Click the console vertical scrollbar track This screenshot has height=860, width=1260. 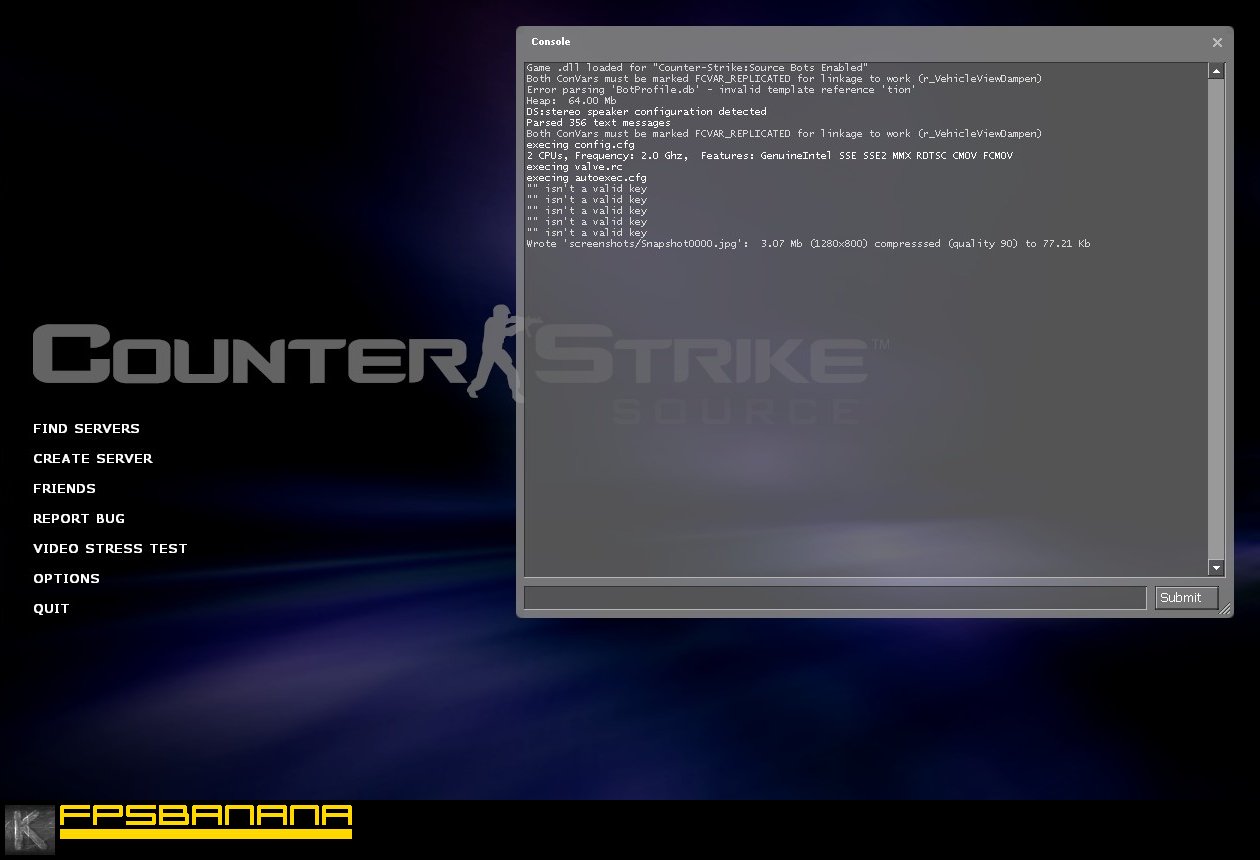(x=1216, y=320)
